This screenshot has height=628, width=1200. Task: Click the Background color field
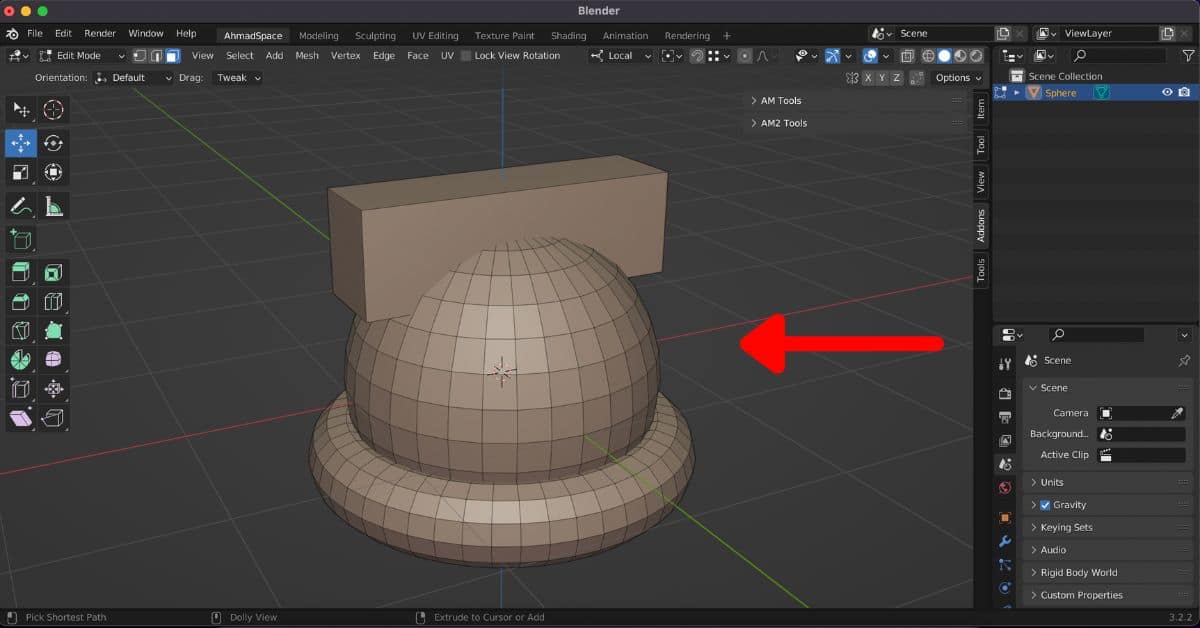click(1140, 434)
